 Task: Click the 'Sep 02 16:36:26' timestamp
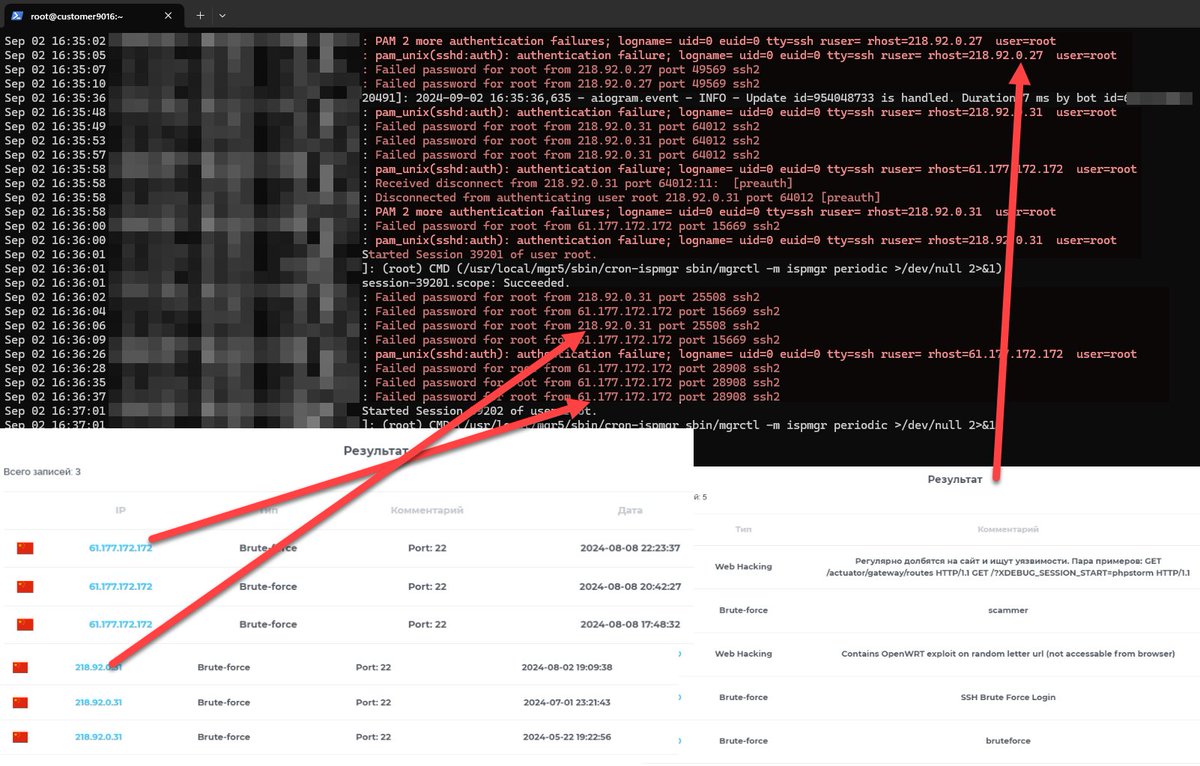point(55,354)
